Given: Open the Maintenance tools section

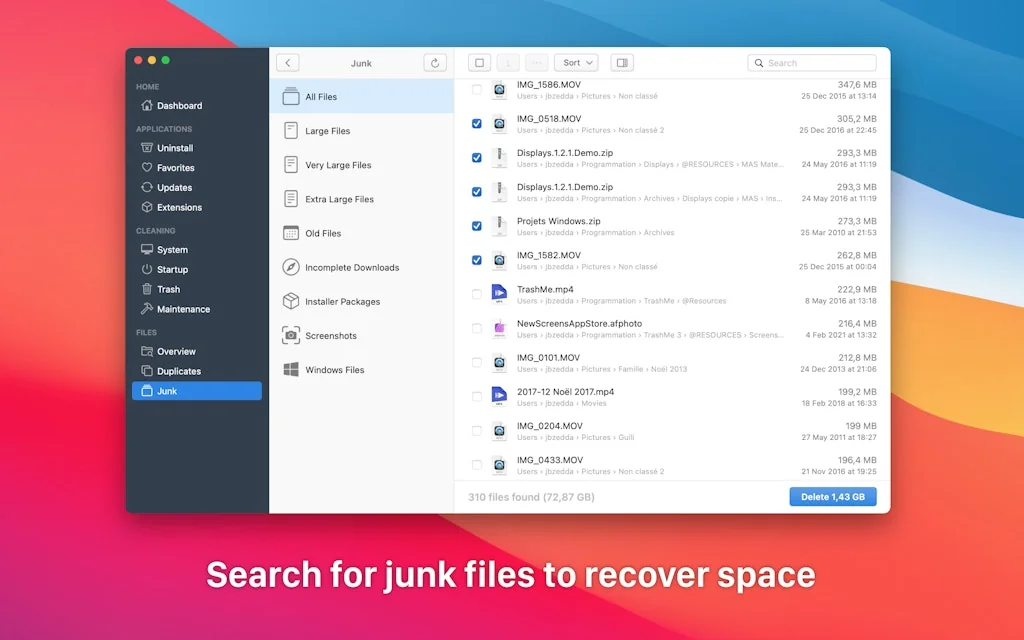Looking at the screenshot, I should tap(183, 310).
